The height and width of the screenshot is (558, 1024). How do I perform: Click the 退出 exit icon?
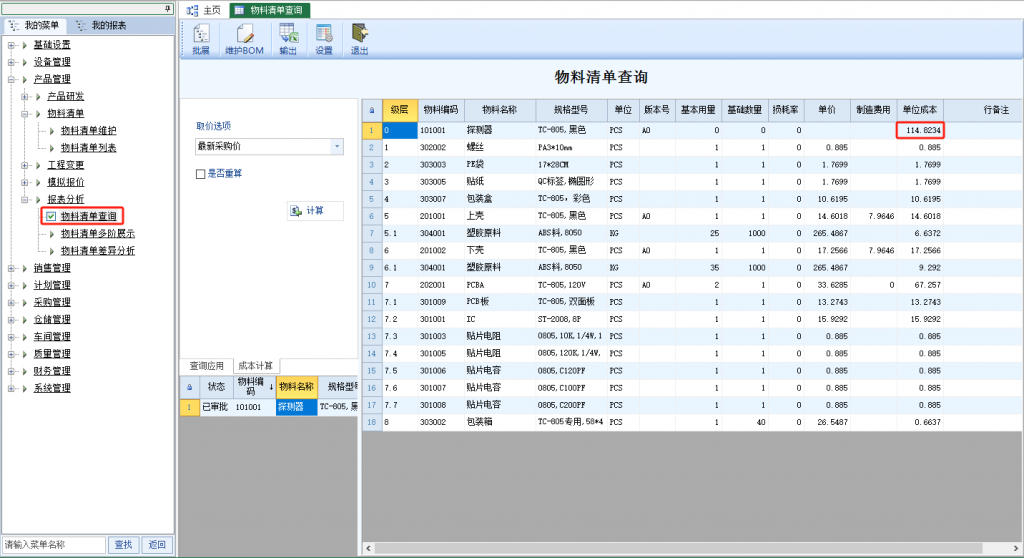point(359,36)
